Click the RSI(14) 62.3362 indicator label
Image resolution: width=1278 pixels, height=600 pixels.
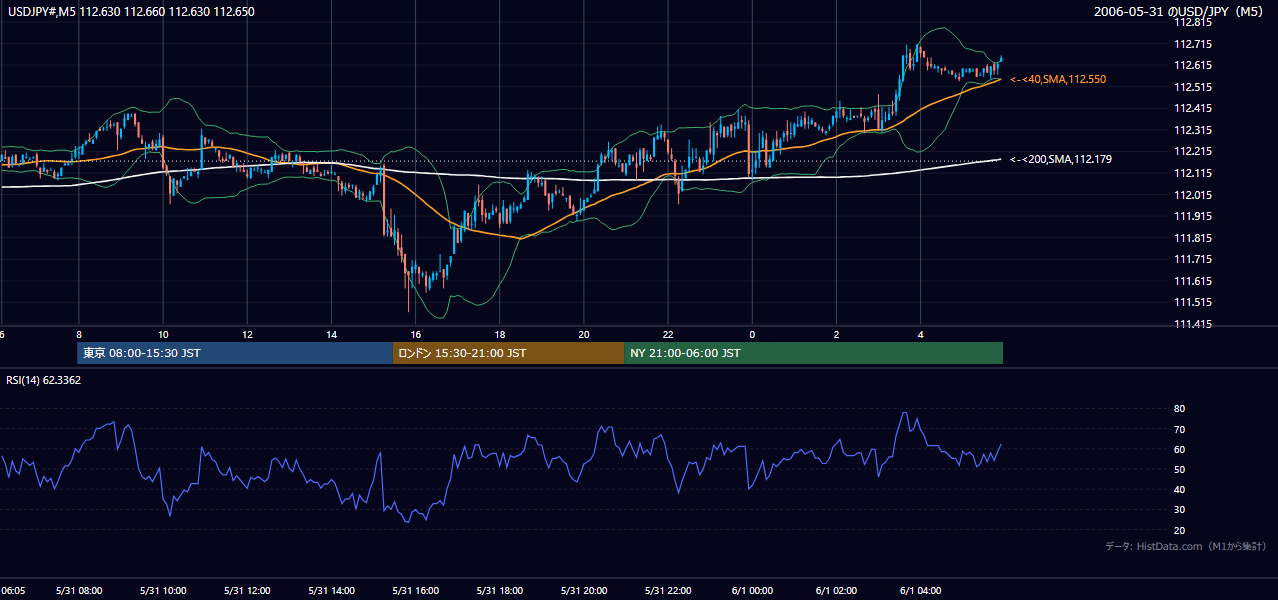[x=44, y=380]
